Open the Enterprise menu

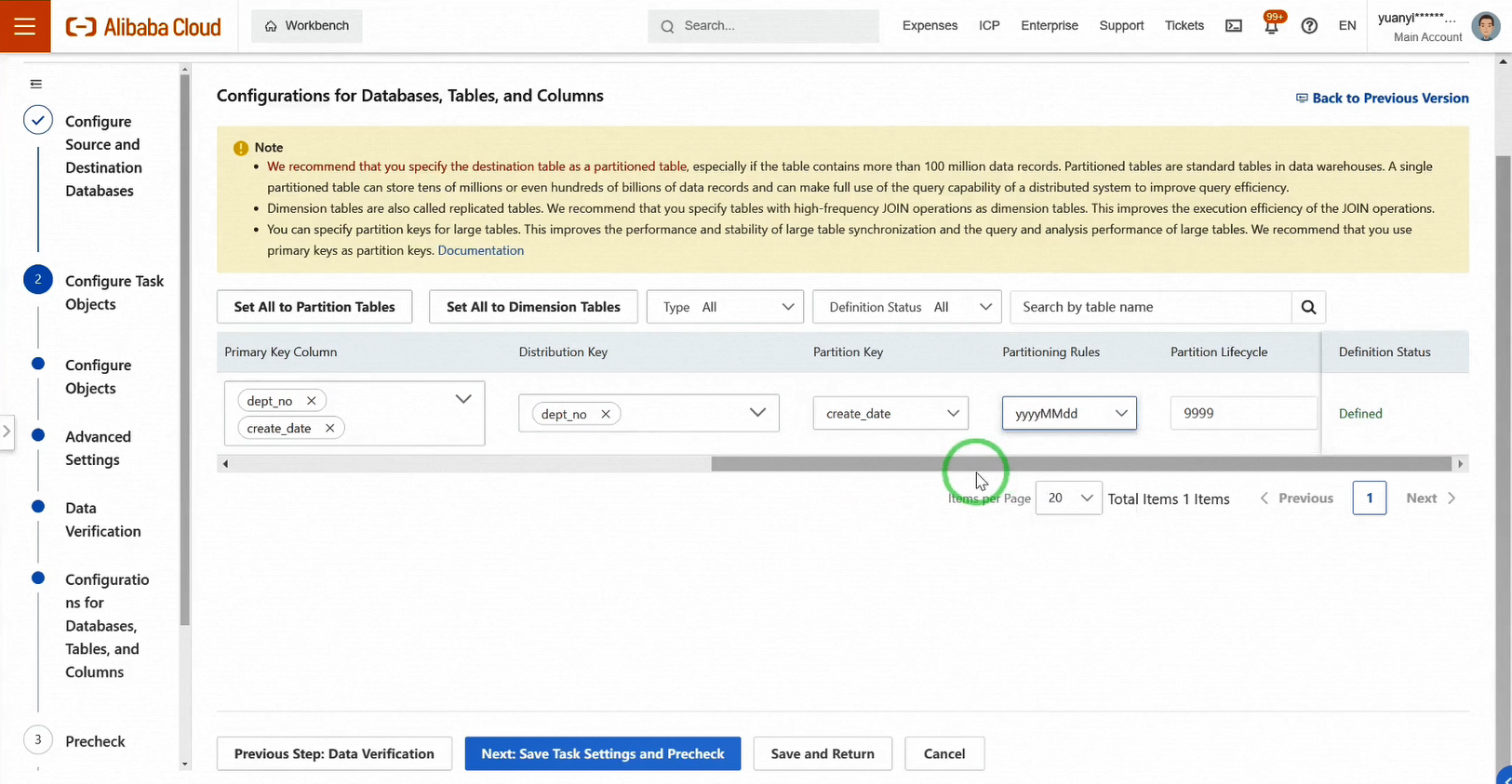(1050, 26)
